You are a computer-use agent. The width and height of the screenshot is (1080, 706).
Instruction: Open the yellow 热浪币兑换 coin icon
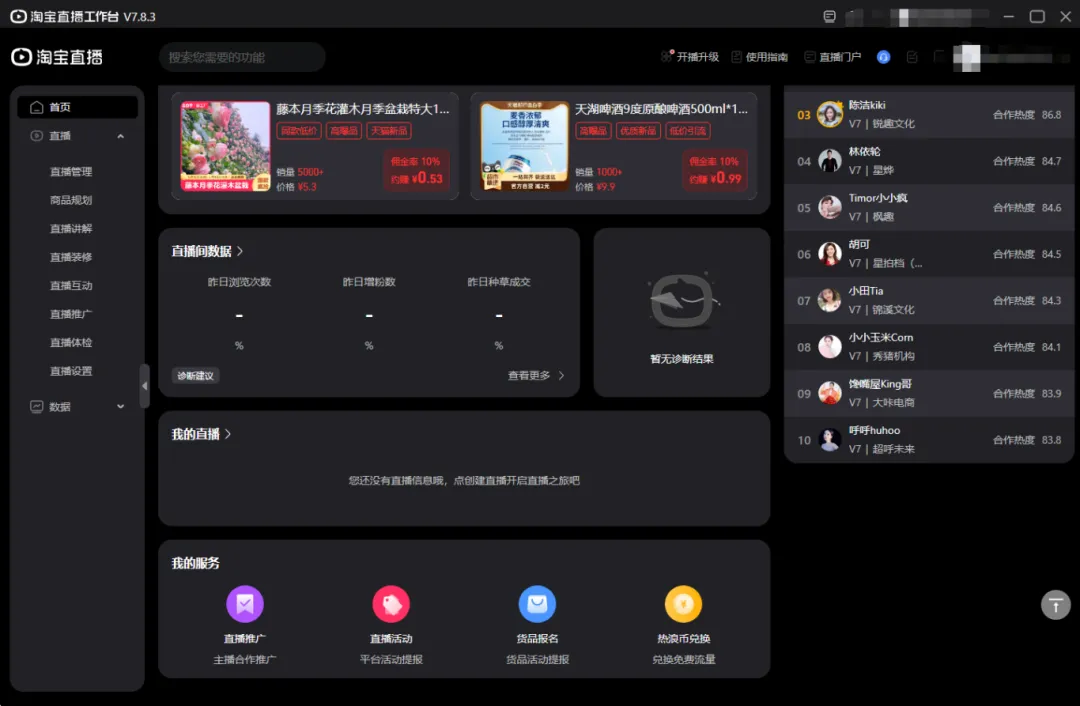click(x=683, y=604)
